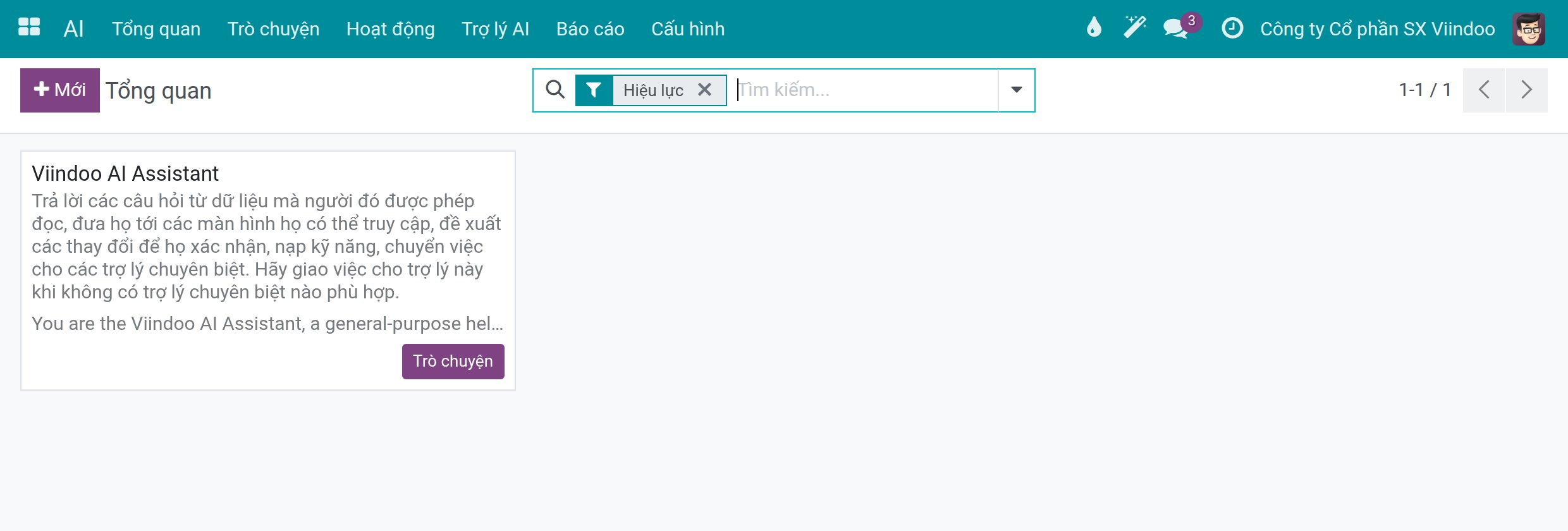This screenshot has height=531, width=1568.
Task: Open the Cấu hình menu
Action: point(688,29)
